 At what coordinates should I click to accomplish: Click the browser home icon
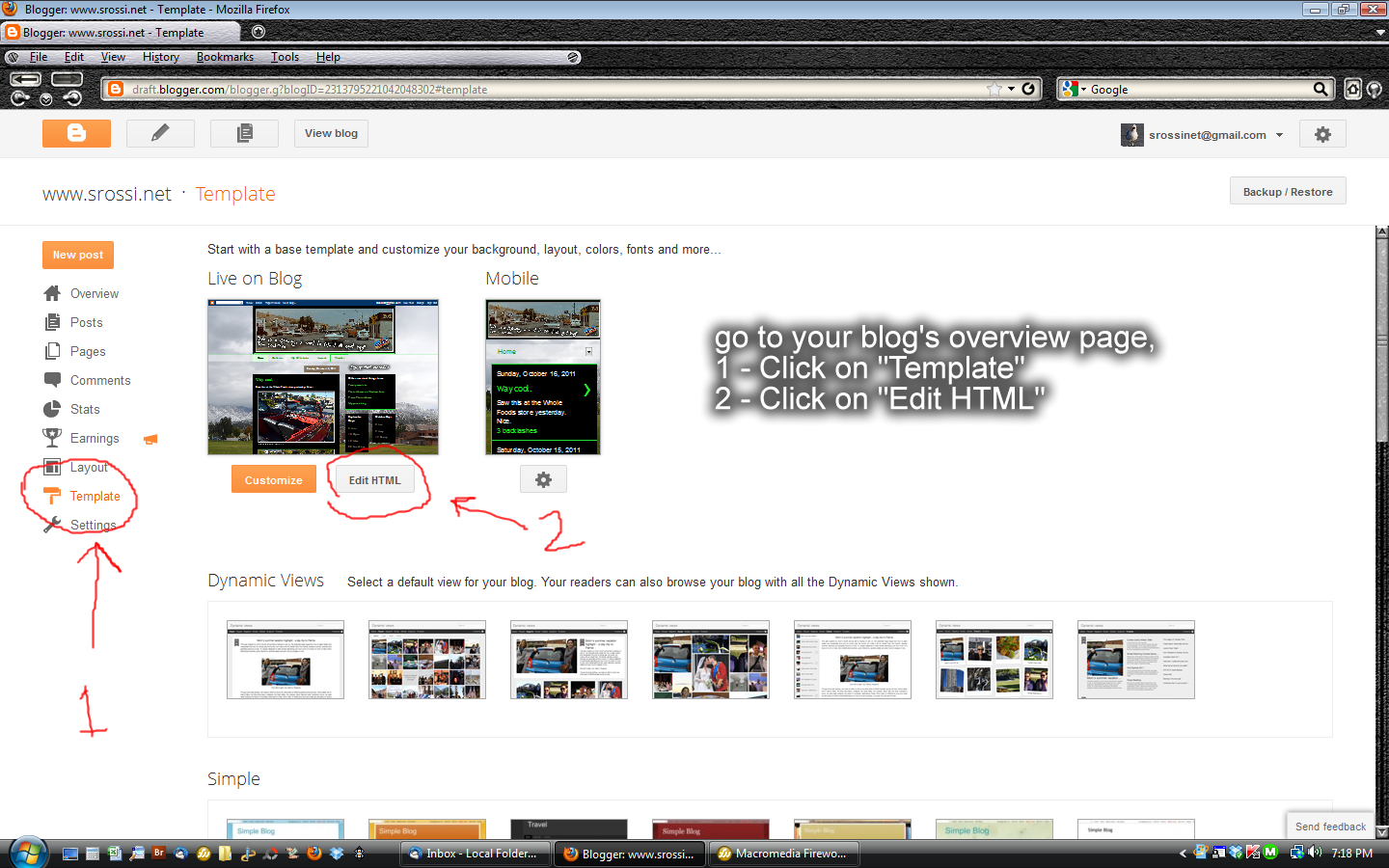[1353, 89]
